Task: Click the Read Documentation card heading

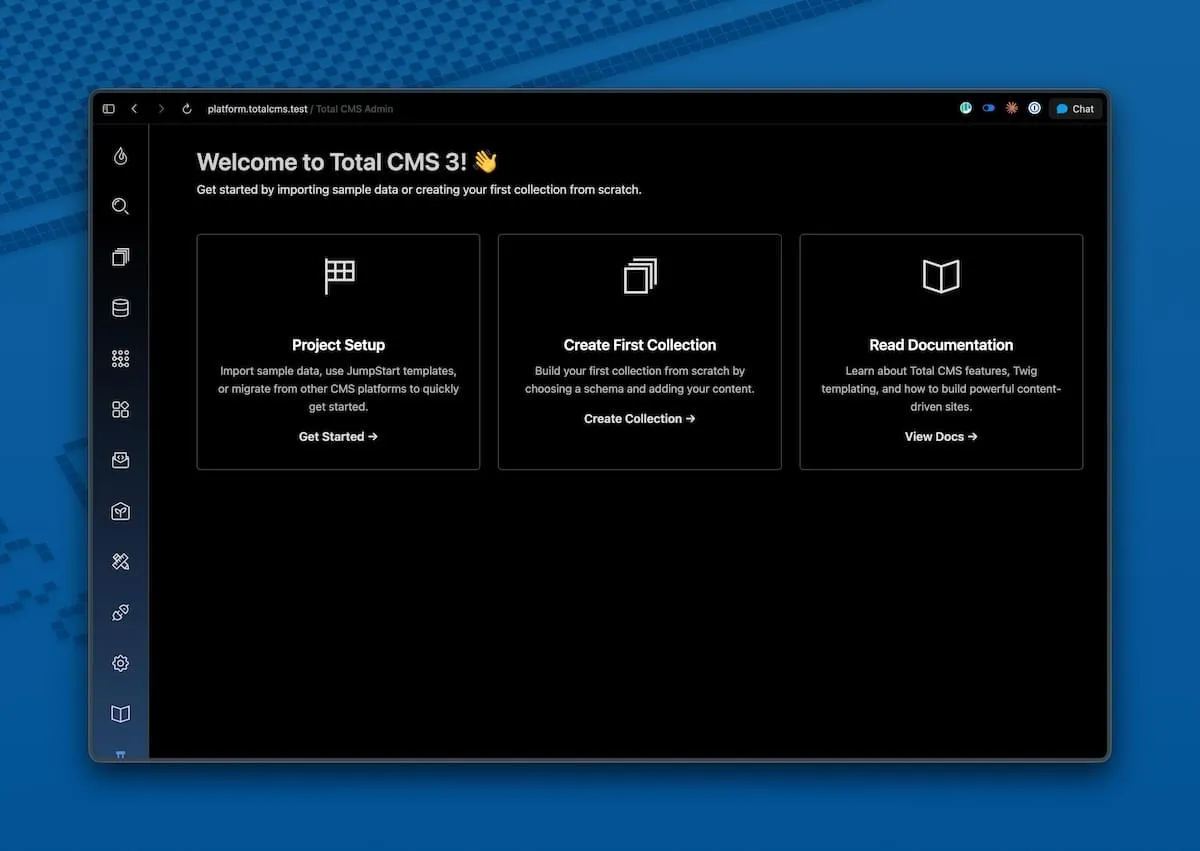Action: pyautogui.click(x=941, y=345)
